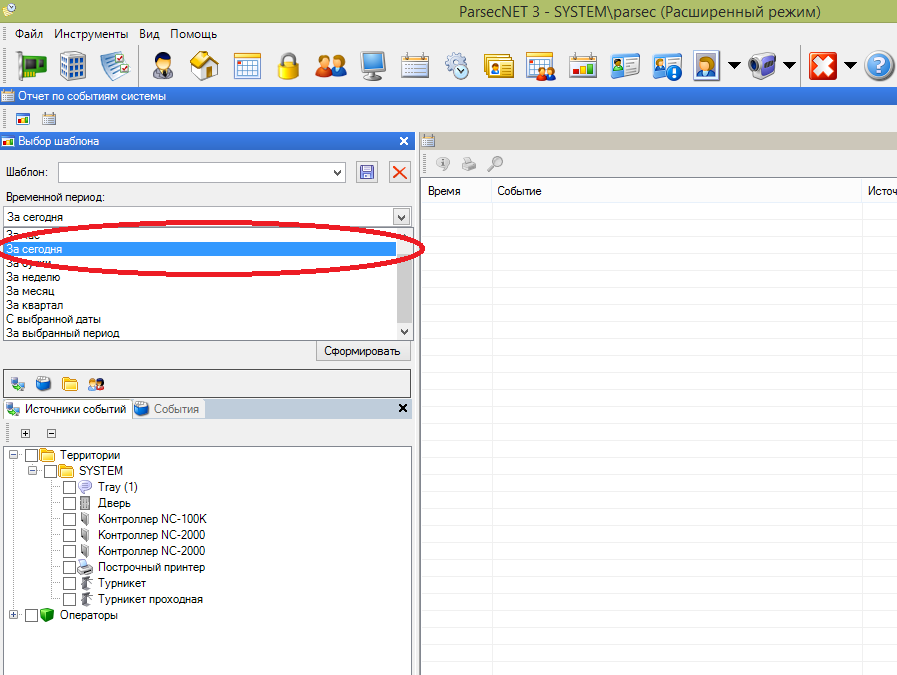Toggle the Временной период dropdown arrow
897x675 pixels.
pyautogui.click(x=401, y=217)
